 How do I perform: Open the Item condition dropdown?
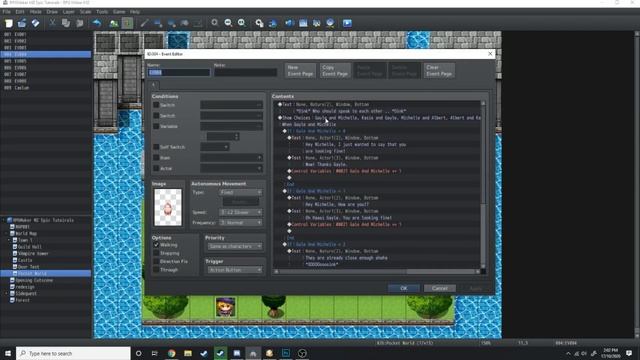[x=231, y=158]
